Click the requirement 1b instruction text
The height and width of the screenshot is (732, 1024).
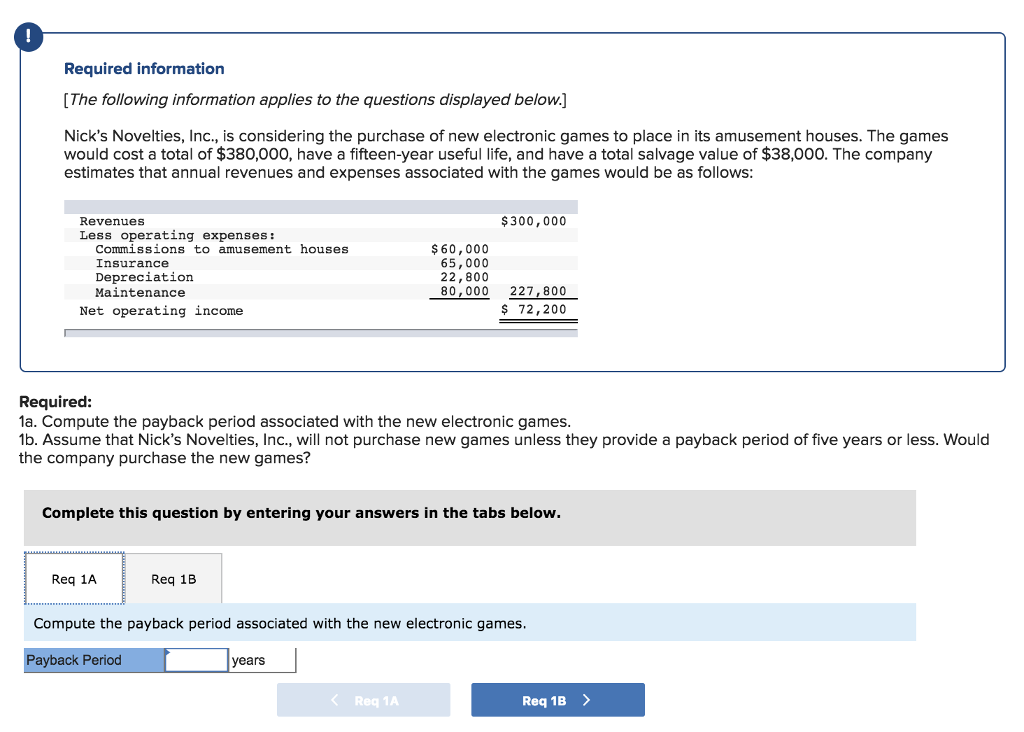(504, 449)
